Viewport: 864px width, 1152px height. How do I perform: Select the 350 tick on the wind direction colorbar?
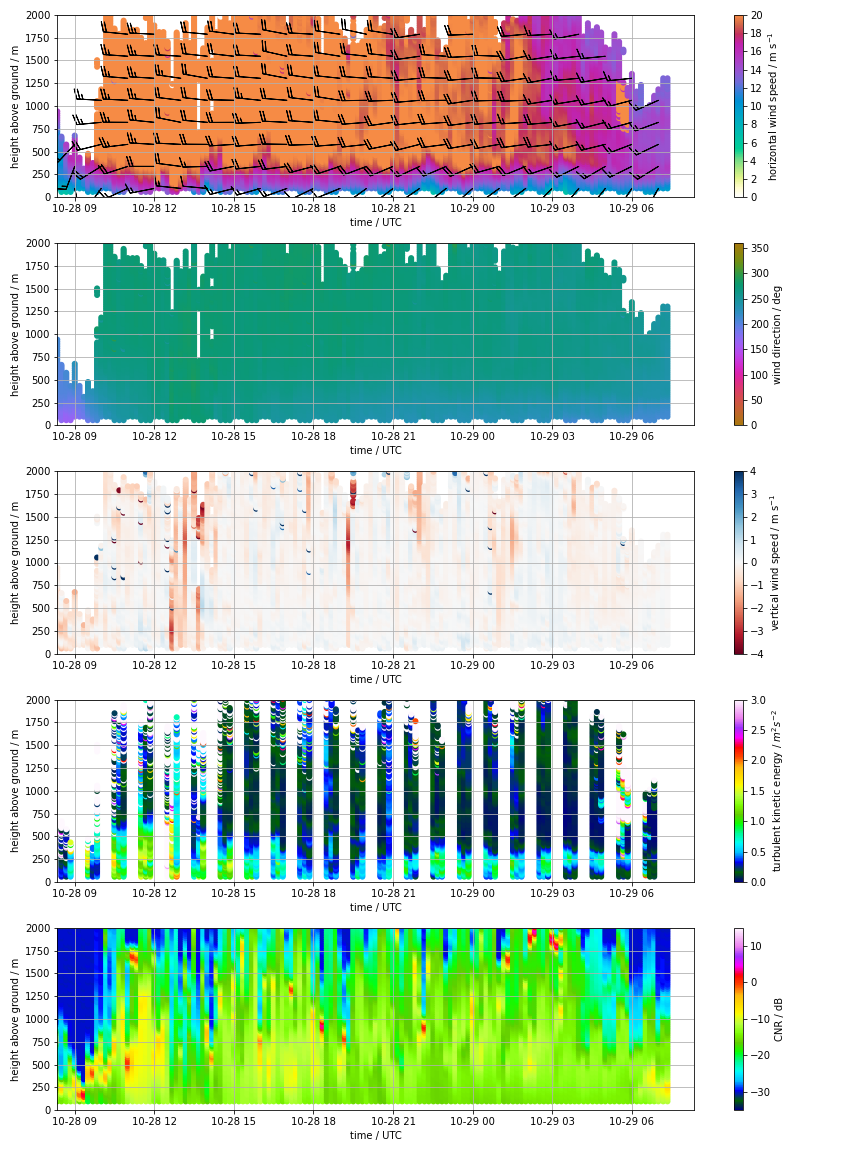pyautogui.click(x=759, y=248)
